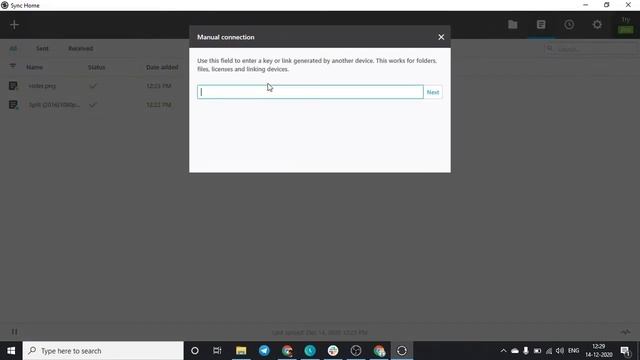Click the last synced status text
640x360 pixels.
(320, 333)
